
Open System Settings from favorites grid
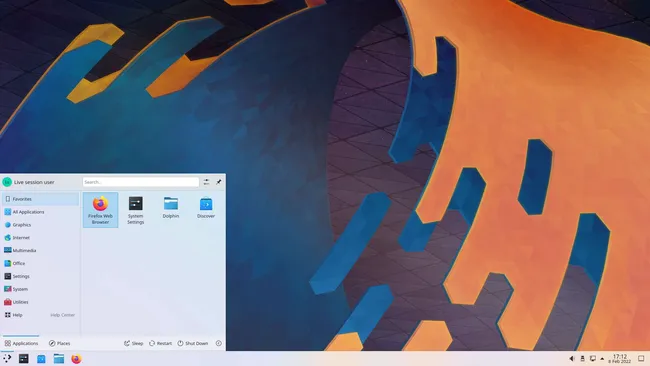(136, 210)
